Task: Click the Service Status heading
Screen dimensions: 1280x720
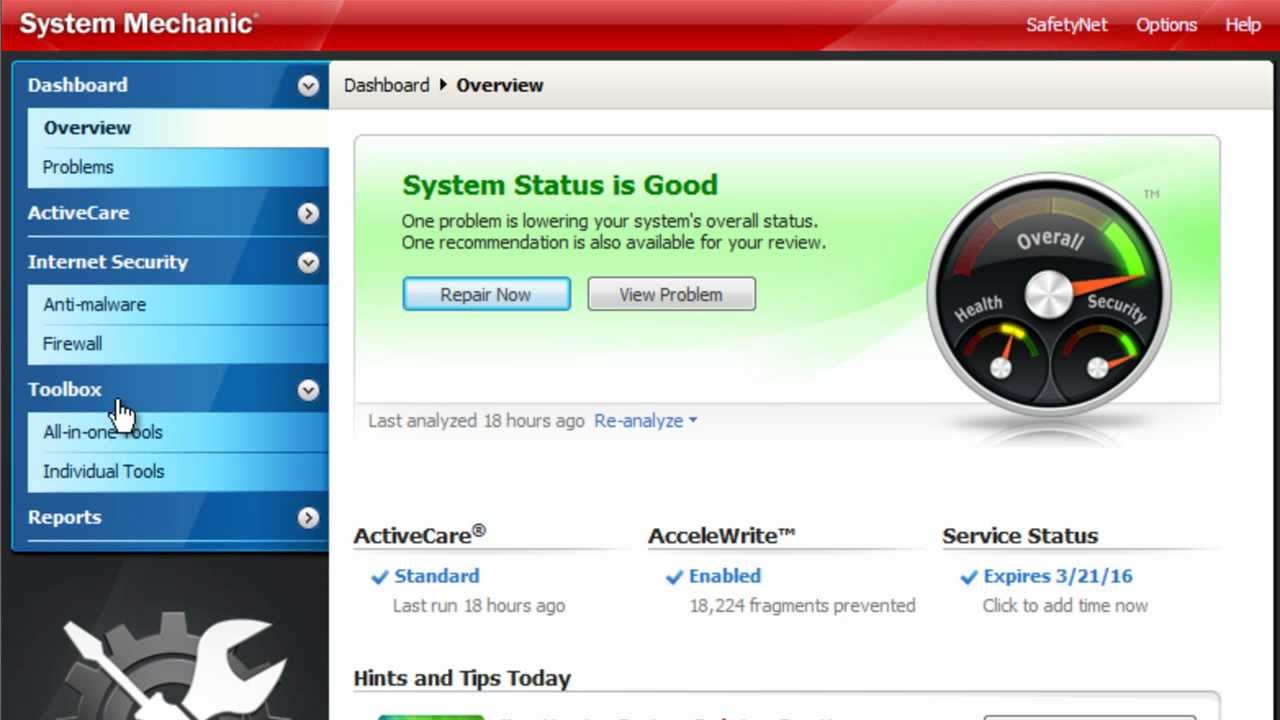Action: [x=1020, y=536]
